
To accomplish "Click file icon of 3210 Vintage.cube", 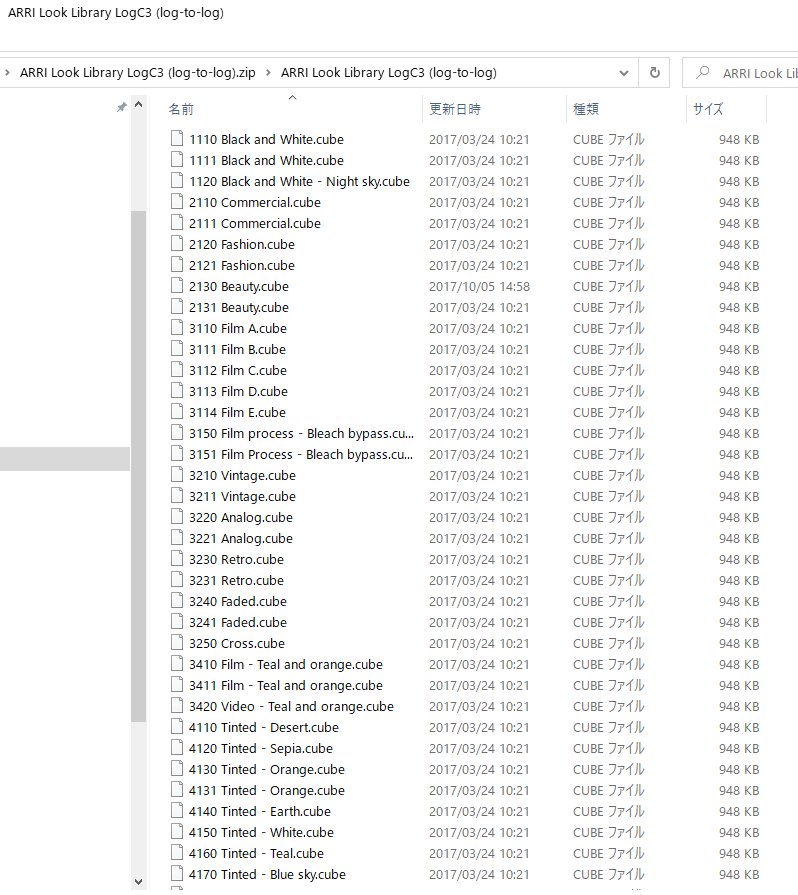I will (178, 475).
